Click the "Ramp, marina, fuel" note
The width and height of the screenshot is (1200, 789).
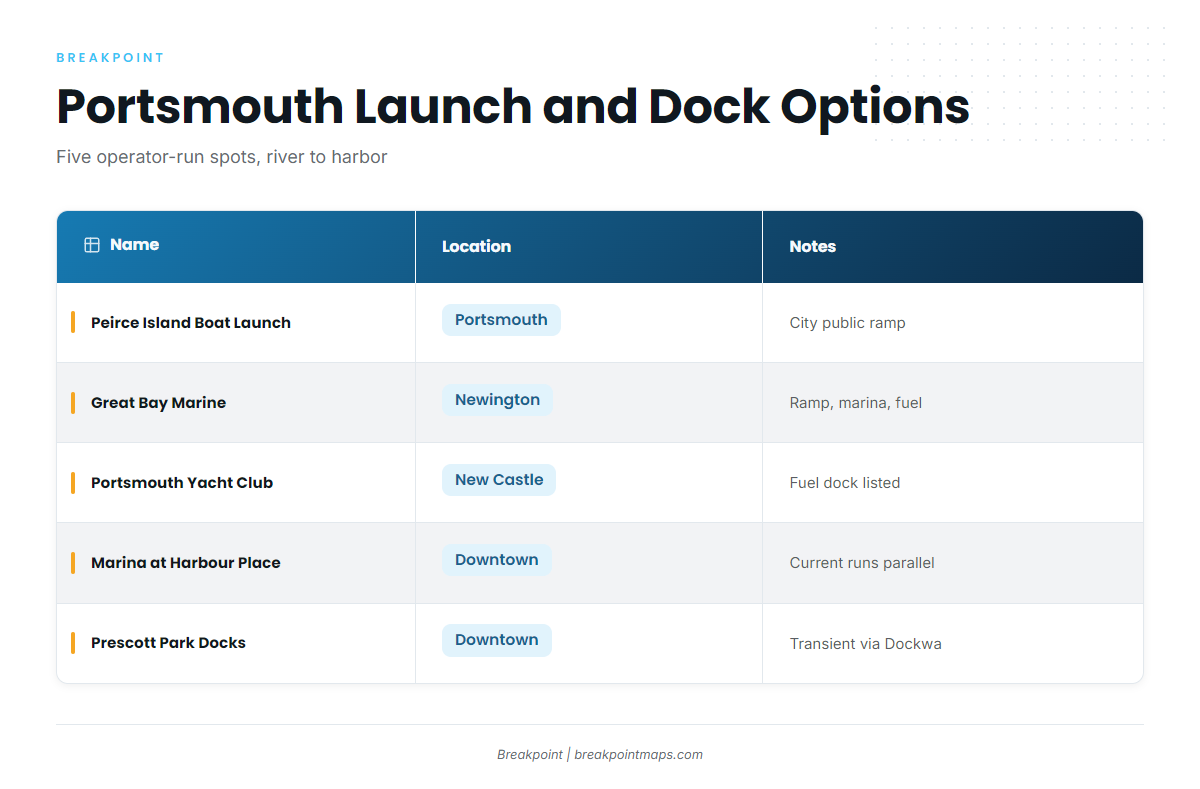[856, 403]
